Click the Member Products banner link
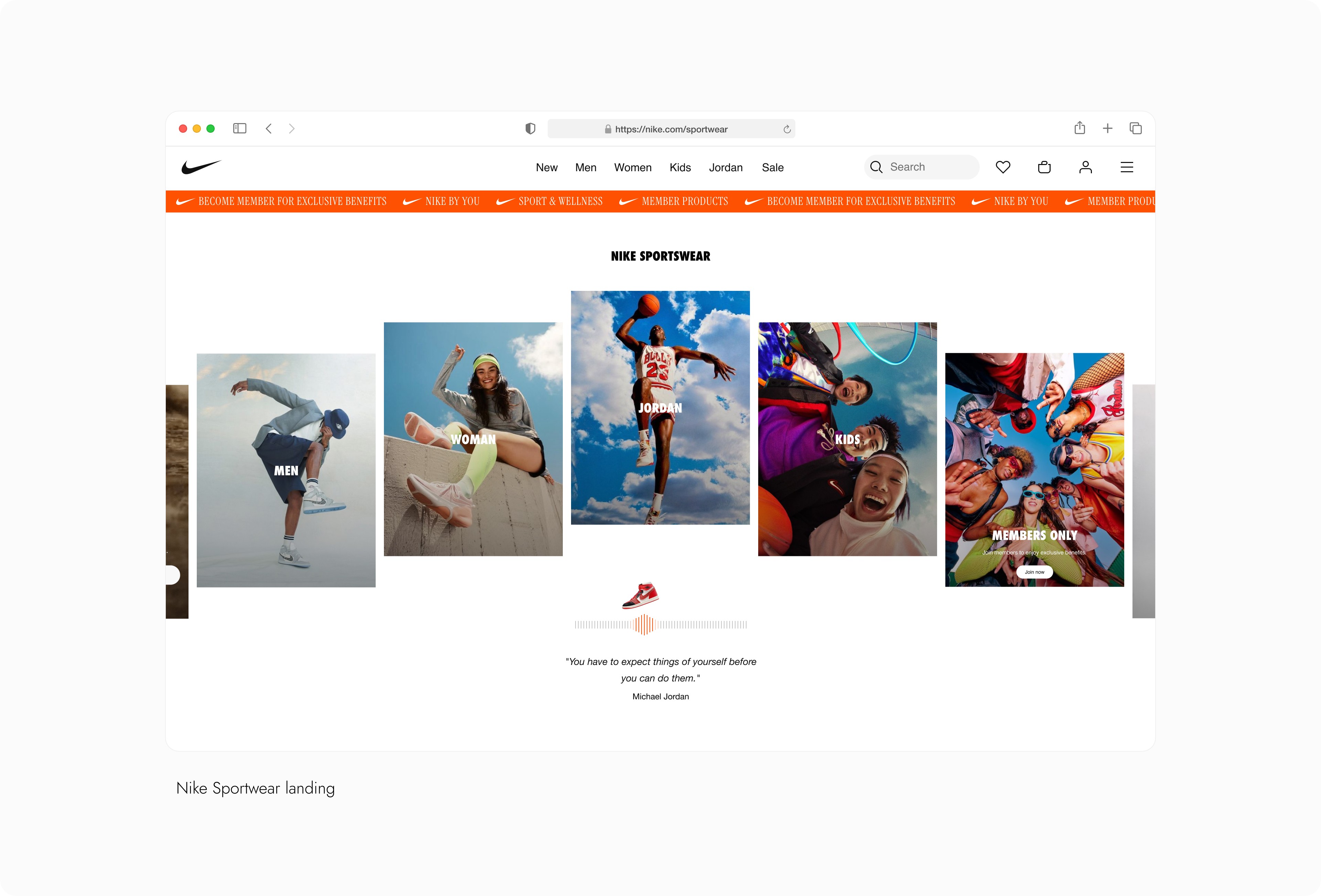The image size is (1321, 896). 674,201
